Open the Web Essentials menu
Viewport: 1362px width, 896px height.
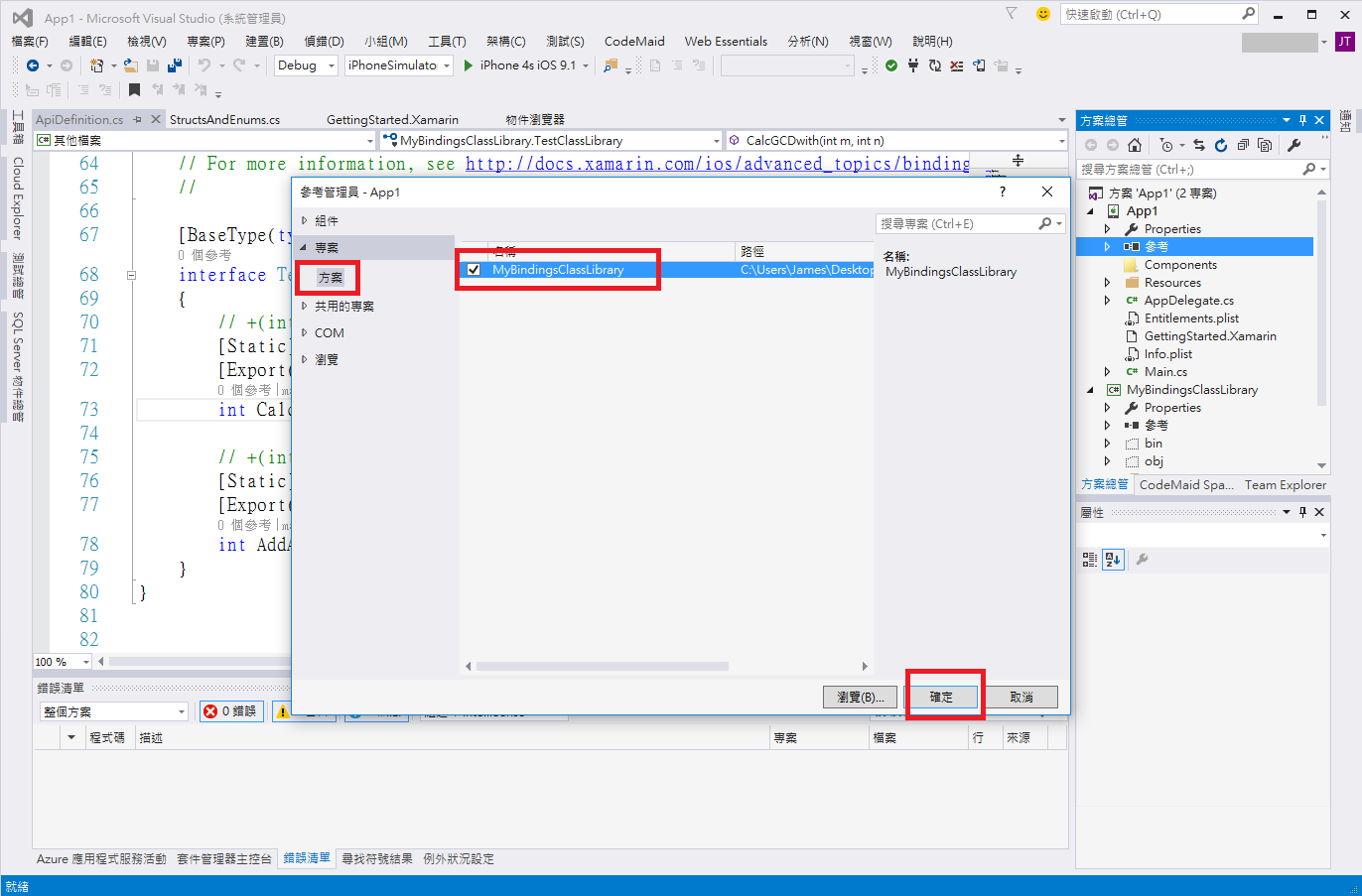pos(726,41)
